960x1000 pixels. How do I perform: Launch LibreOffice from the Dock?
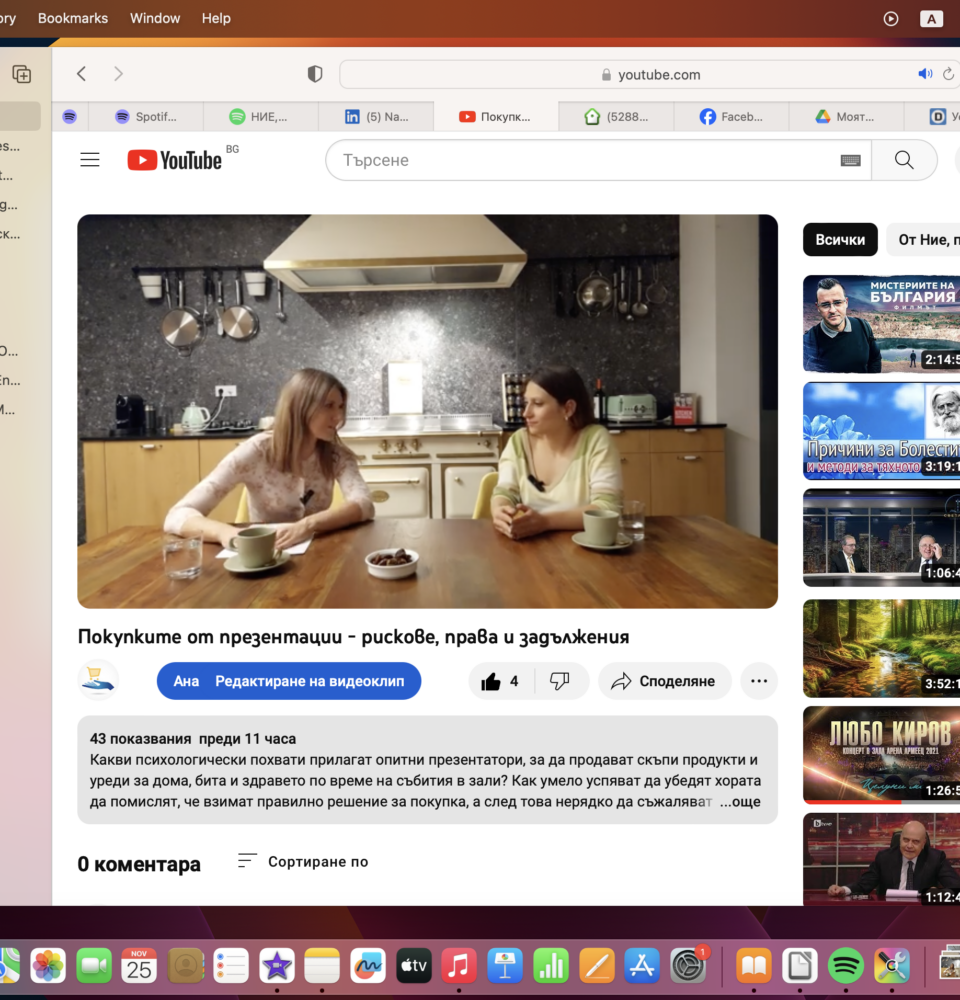coord(800,966)
